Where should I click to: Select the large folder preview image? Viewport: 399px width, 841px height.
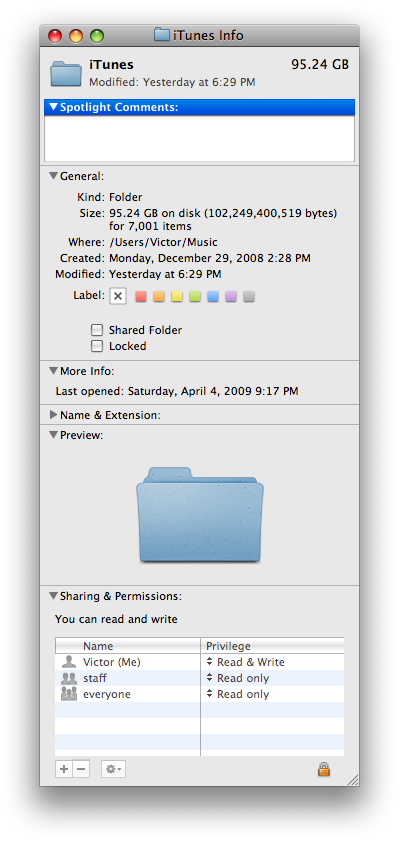pyautogui.click(x=200, y=515)
